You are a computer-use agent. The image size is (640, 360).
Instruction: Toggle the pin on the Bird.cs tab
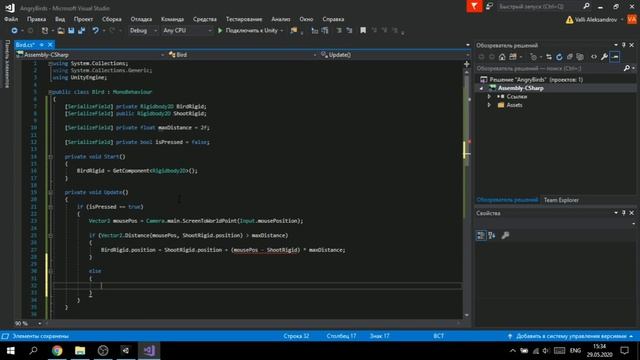click(x=42, y=44)
